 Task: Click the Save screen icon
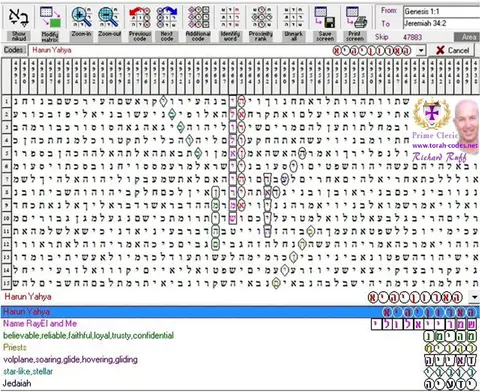pos(325,17)
